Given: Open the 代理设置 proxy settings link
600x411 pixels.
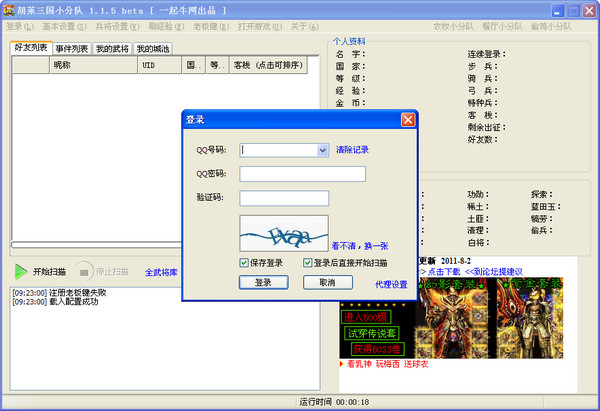Looking at the screenshot, I should 391,284.
